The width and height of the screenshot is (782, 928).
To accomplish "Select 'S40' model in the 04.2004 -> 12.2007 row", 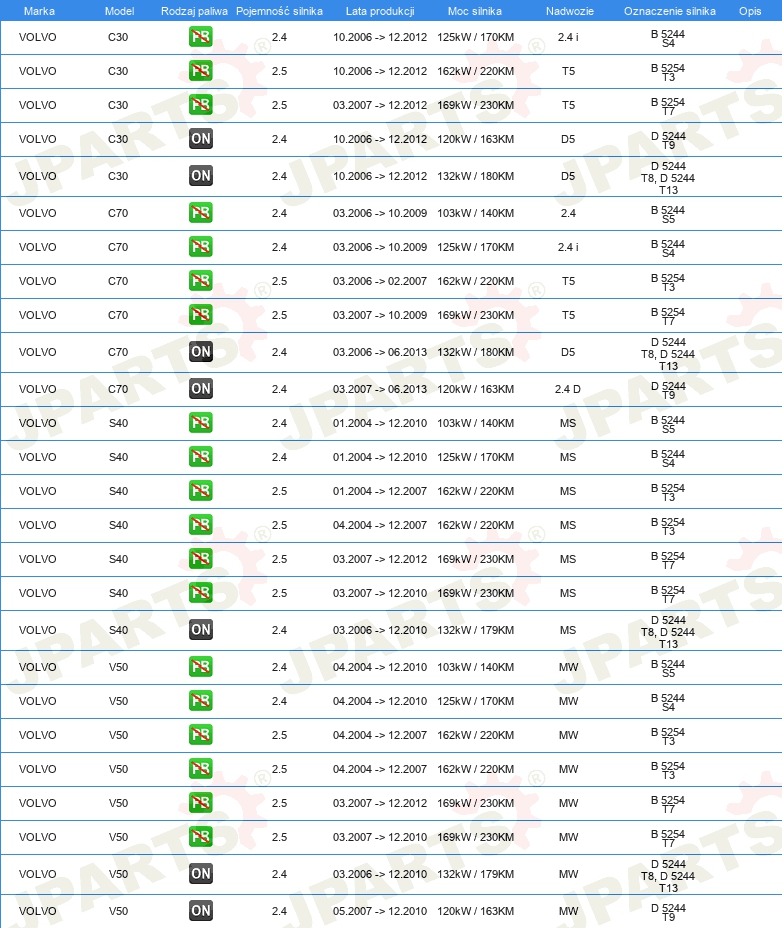I will (x=118, y=526).
